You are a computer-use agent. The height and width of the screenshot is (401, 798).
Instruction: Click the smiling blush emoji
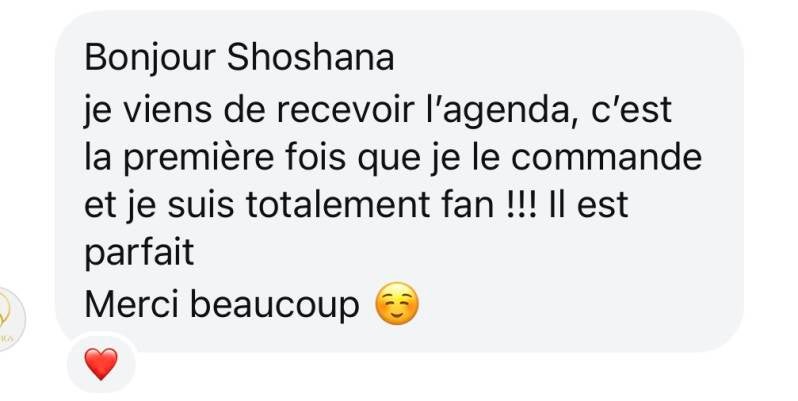pyautogui.click(x=397, y=304)
